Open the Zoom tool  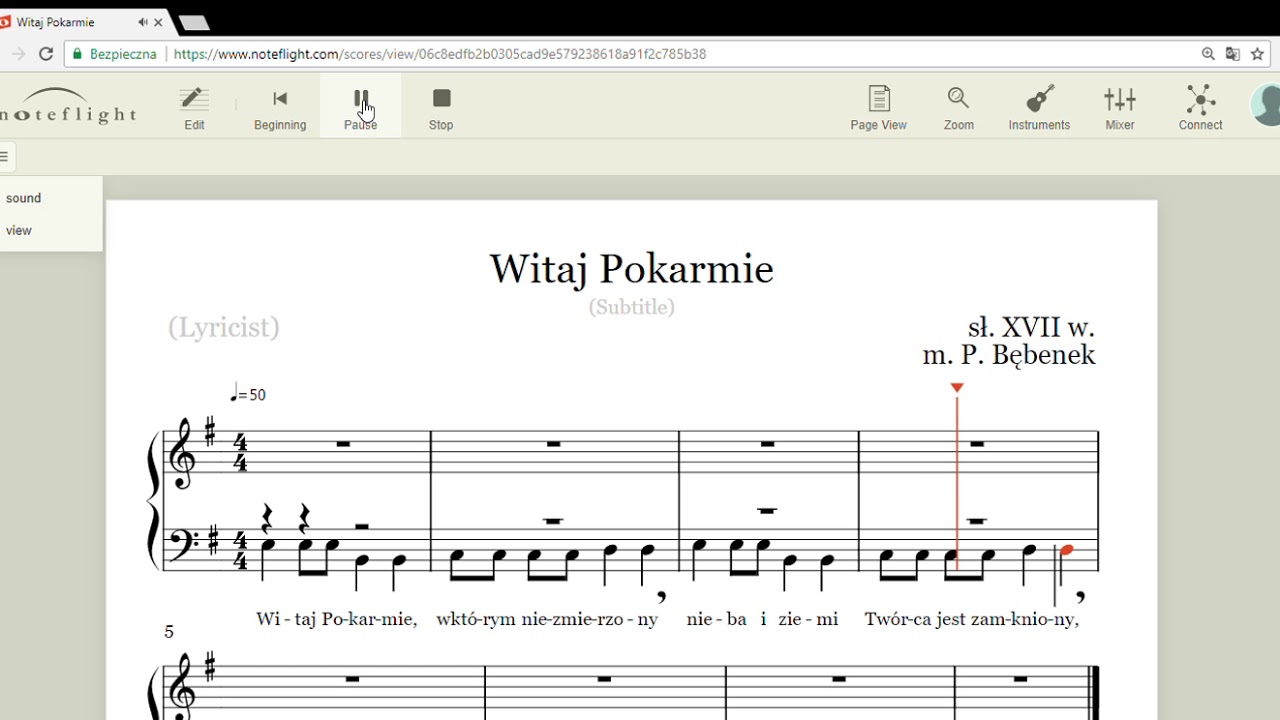[x=958, y=108]
